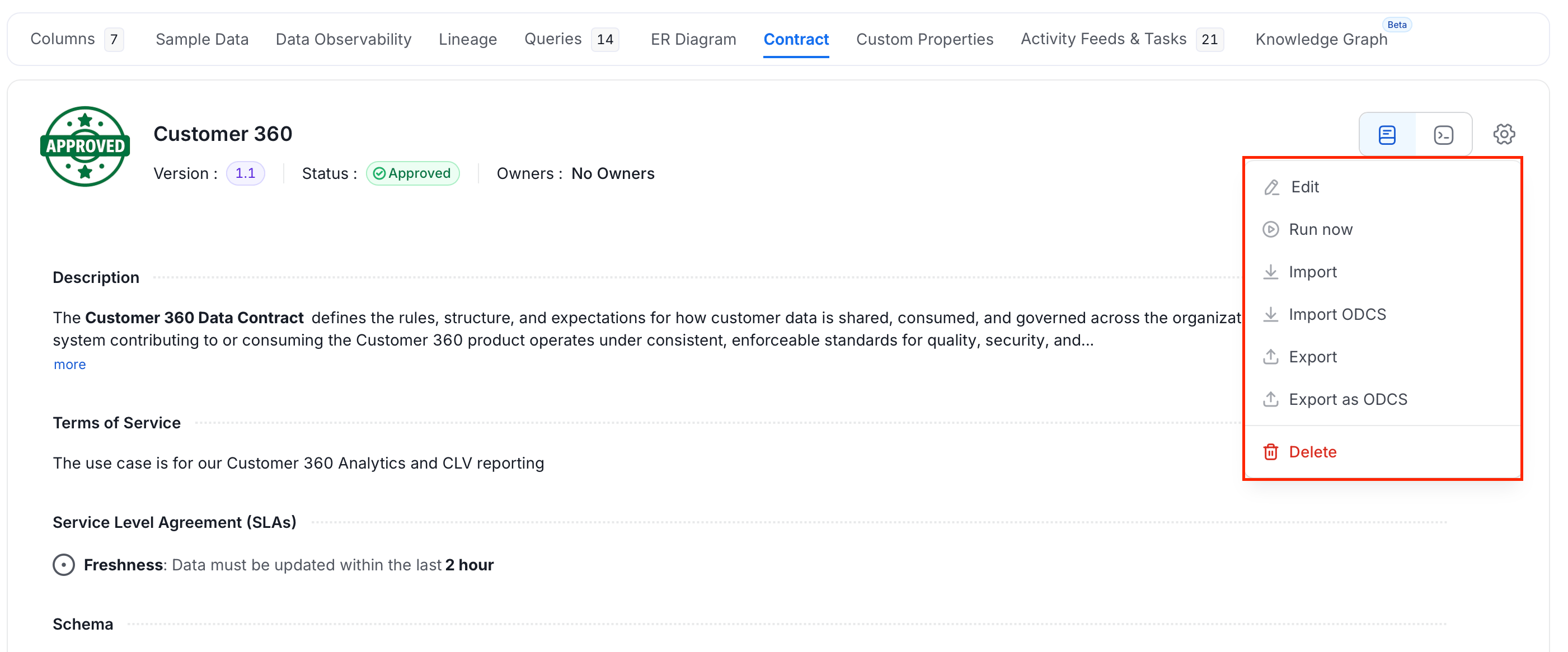Click the download icon beside Import
1568x652 pixels.
1270,272
